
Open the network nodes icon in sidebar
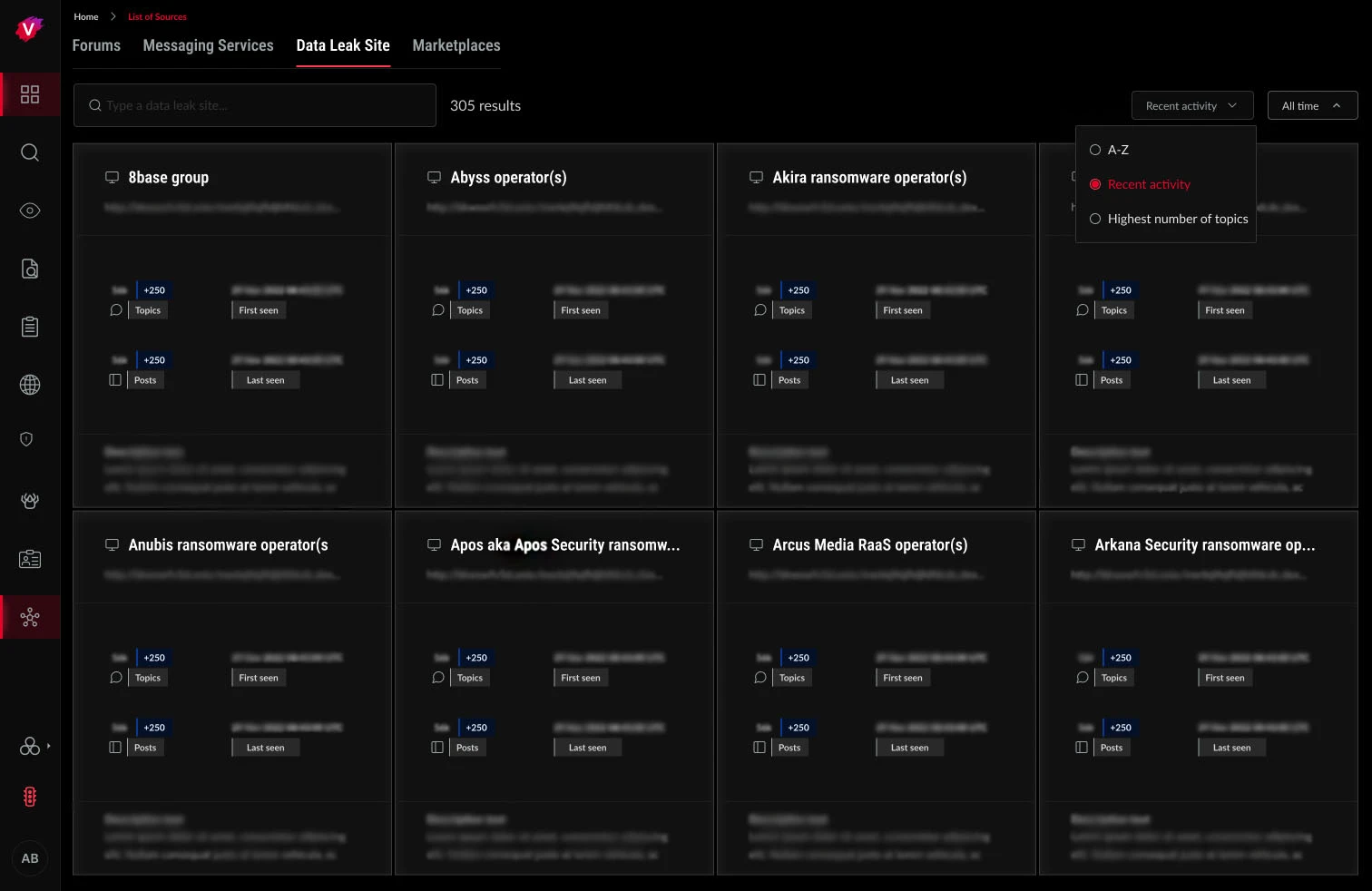30,618
